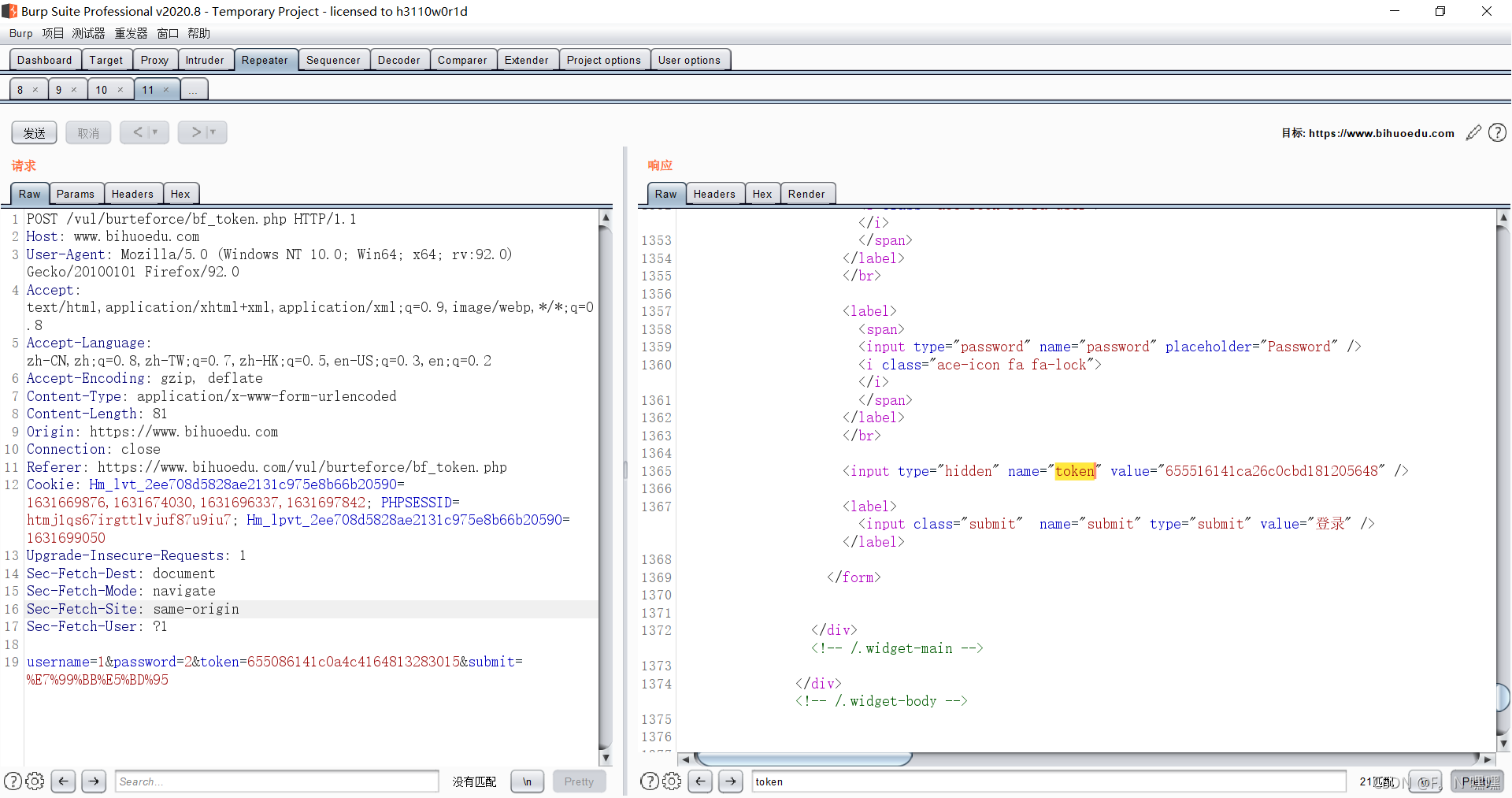Select response Headers tab

pos(714,194)
